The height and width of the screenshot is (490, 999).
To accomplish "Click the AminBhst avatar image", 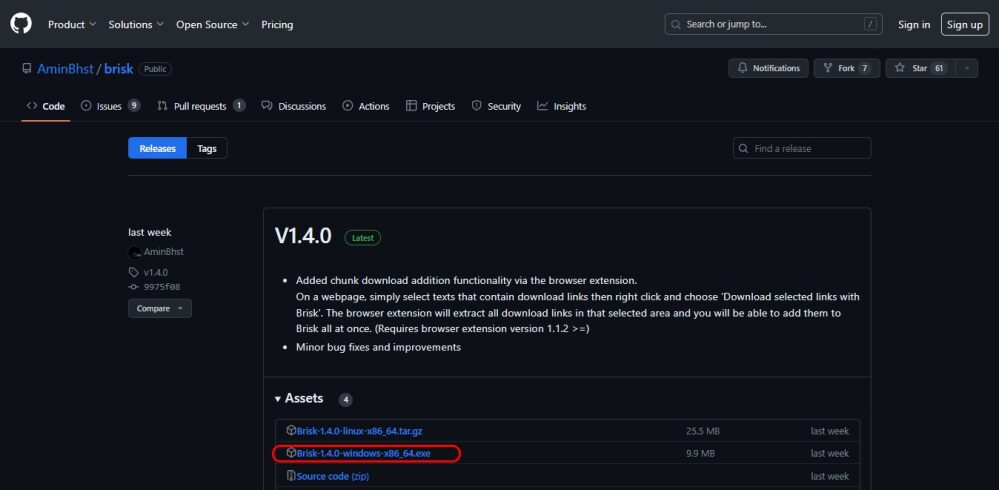I will [134, 252].
